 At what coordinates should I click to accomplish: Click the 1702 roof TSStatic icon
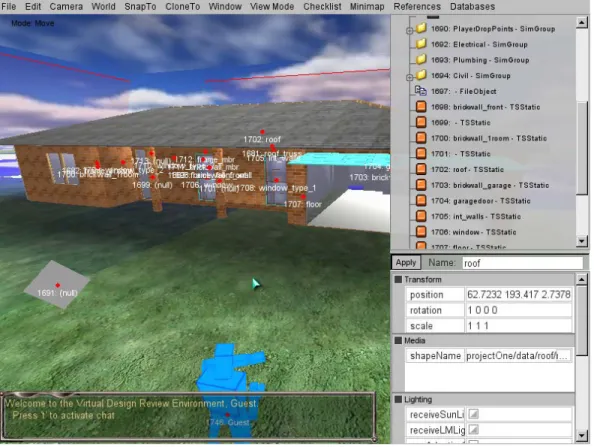click(421, 169)
